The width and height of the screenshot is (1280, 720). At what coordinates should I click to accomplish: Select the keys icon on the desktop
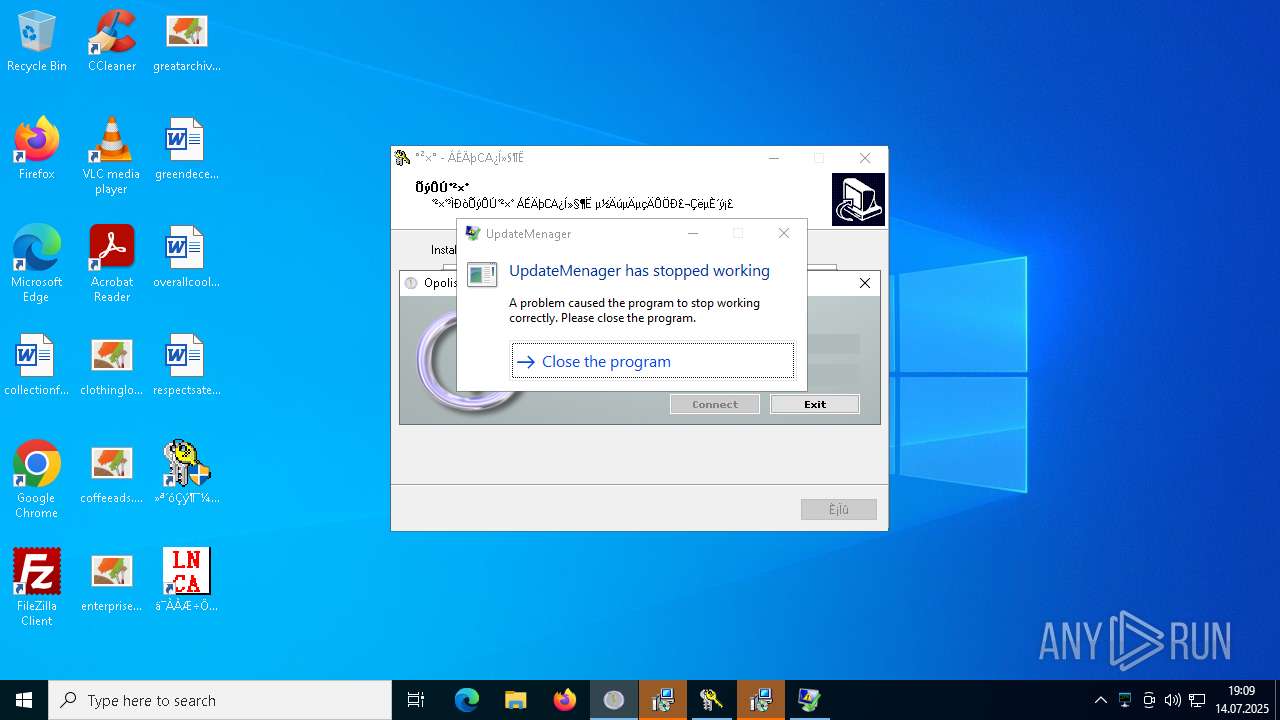(x=187, y=473)
